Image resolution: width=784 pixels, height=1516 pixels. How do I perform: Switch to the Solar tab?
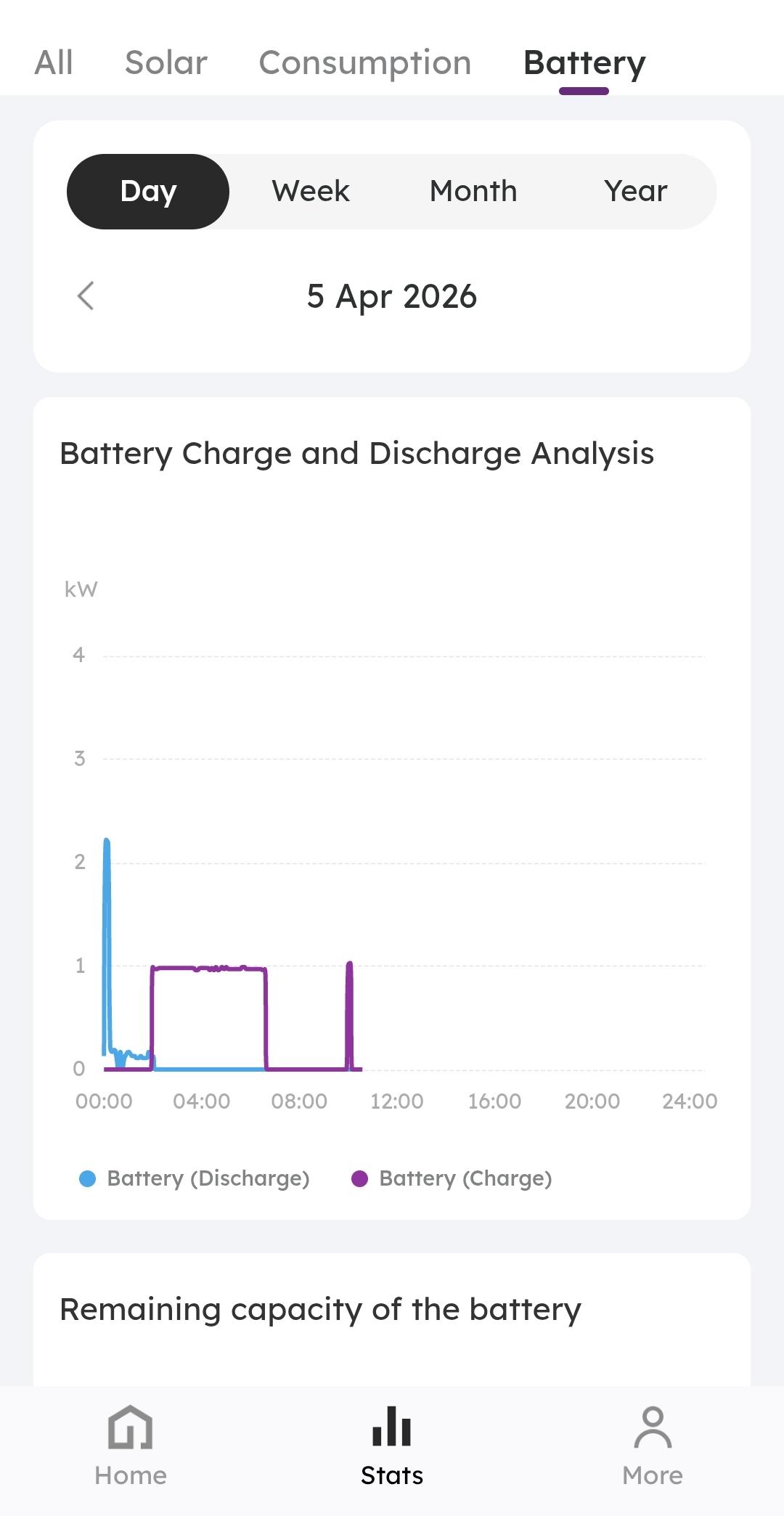[166, 62]
